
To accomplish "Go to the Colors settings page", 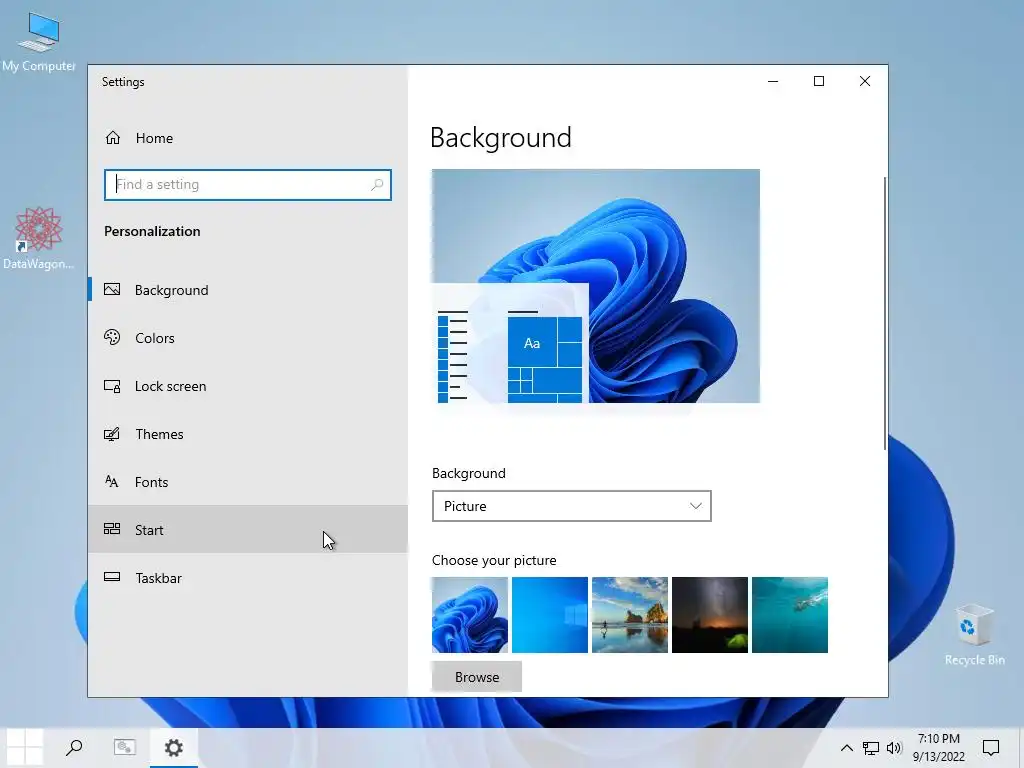I will (248, 338).
